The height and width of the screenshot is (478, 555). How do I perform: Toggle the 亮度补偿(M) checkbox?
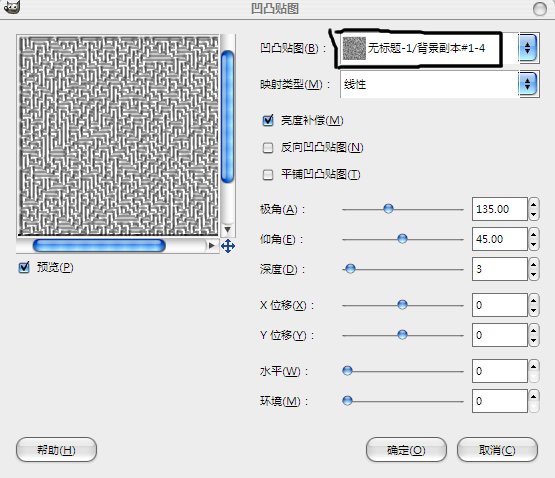point(268,120)
